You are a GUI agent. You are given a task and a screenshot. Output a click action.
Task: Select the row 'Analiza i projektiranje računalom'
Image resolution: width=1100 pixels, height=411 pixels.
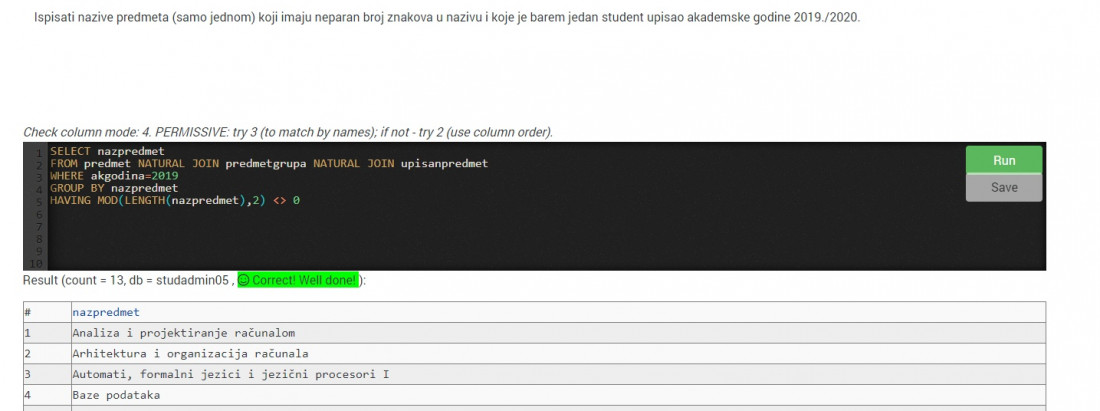[x=534, y=333]
